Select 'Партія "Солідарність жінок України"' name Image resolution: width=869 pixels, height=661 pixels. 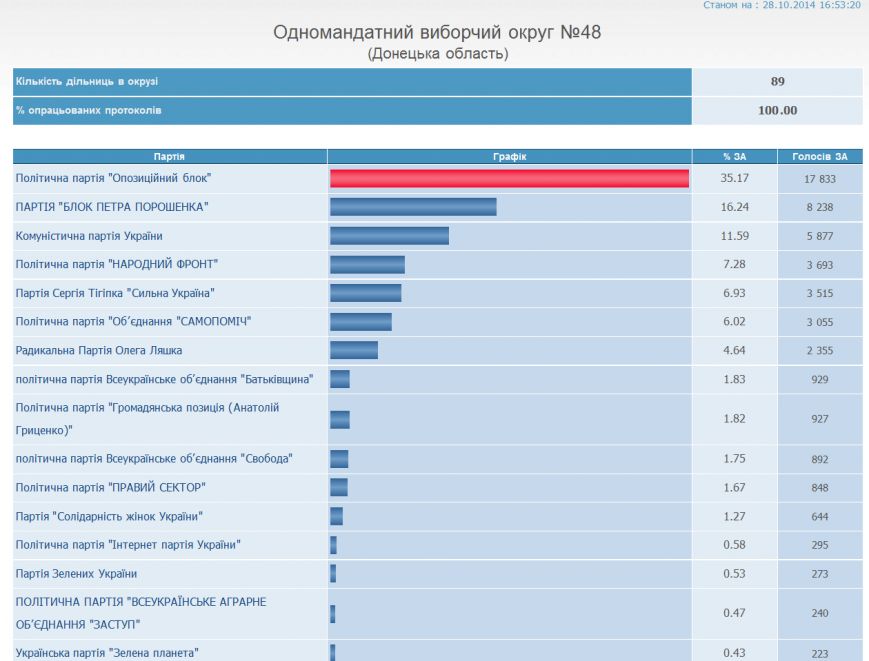coord(109,516)
